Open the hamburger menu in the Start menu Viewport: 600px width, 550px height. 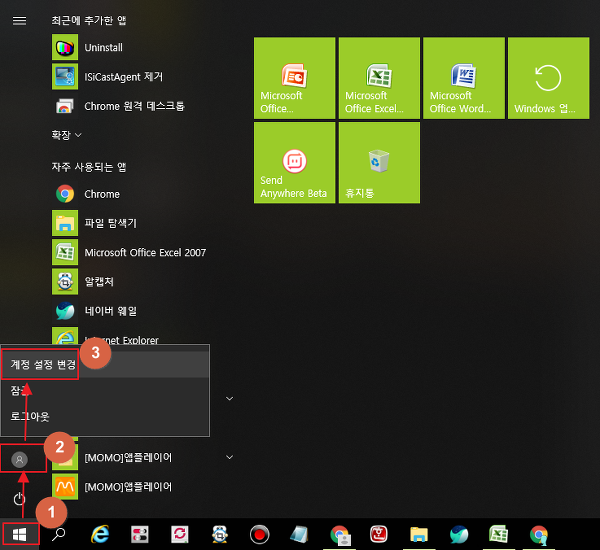(x=20, y=20)
